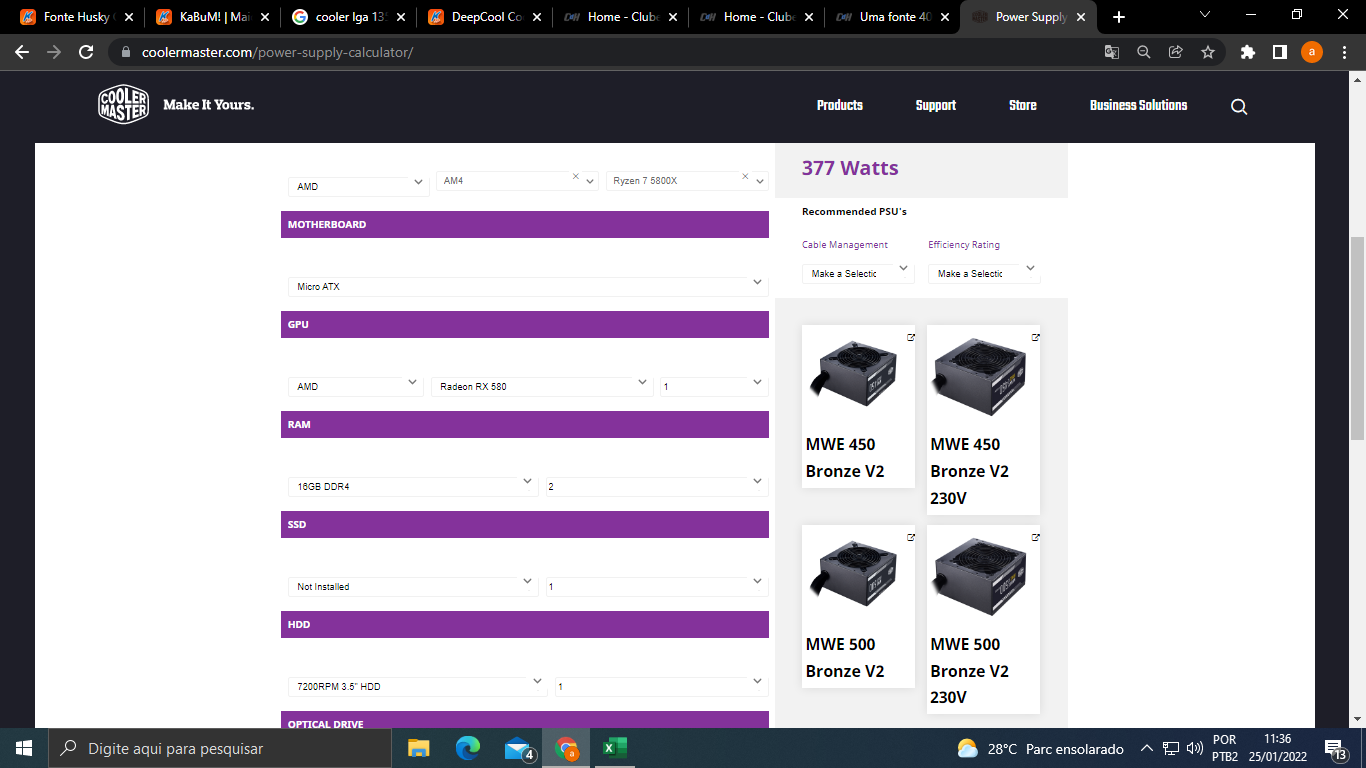Click the translate page icon
Screen dimensions: 1366x768
pos(1112,52)
